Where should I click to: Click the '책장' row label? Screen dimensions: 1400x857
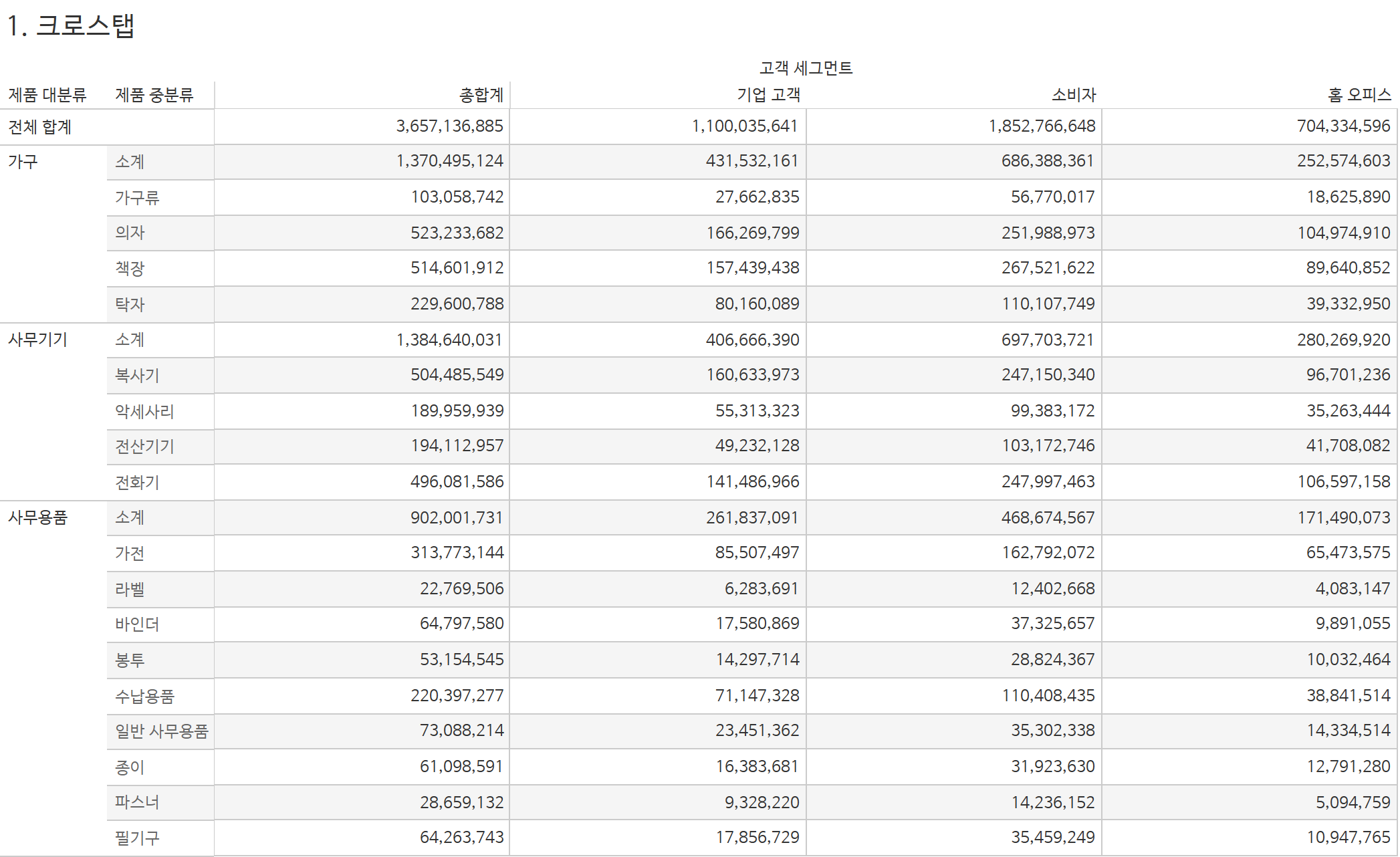[x=130, y=269]
